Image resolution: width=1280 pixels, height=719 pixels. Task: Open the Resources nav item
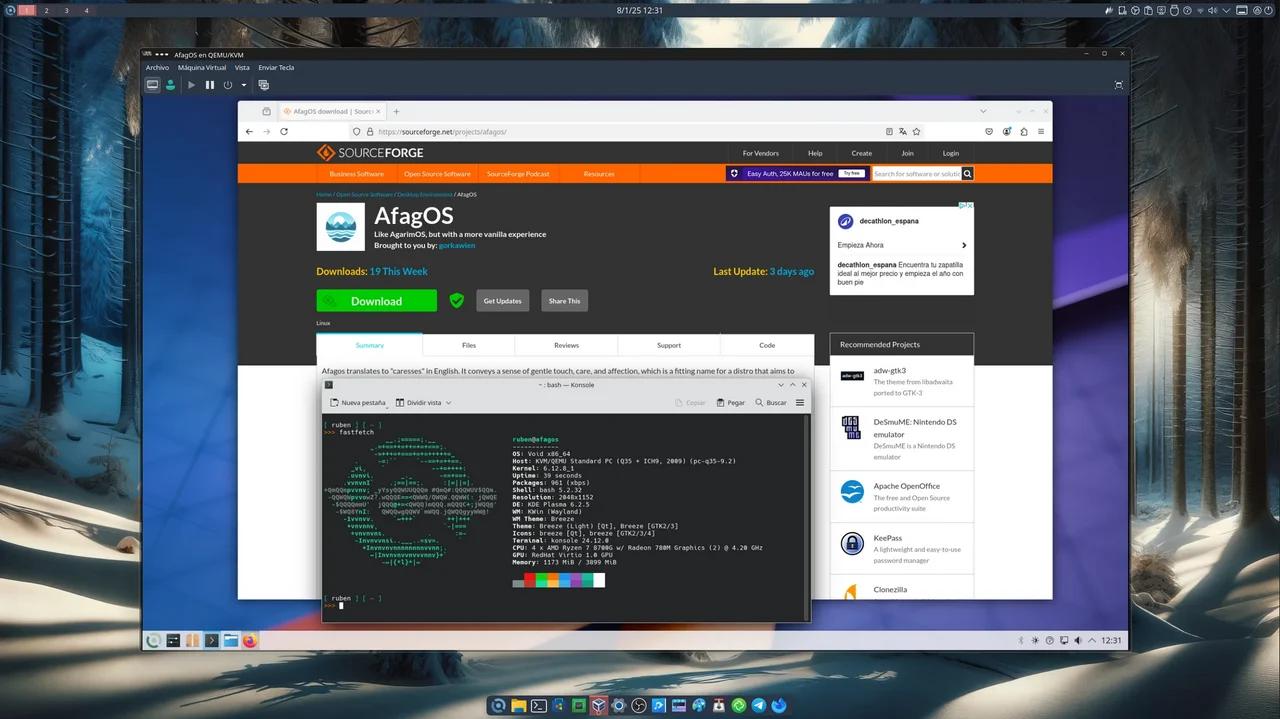click(599, 174)
